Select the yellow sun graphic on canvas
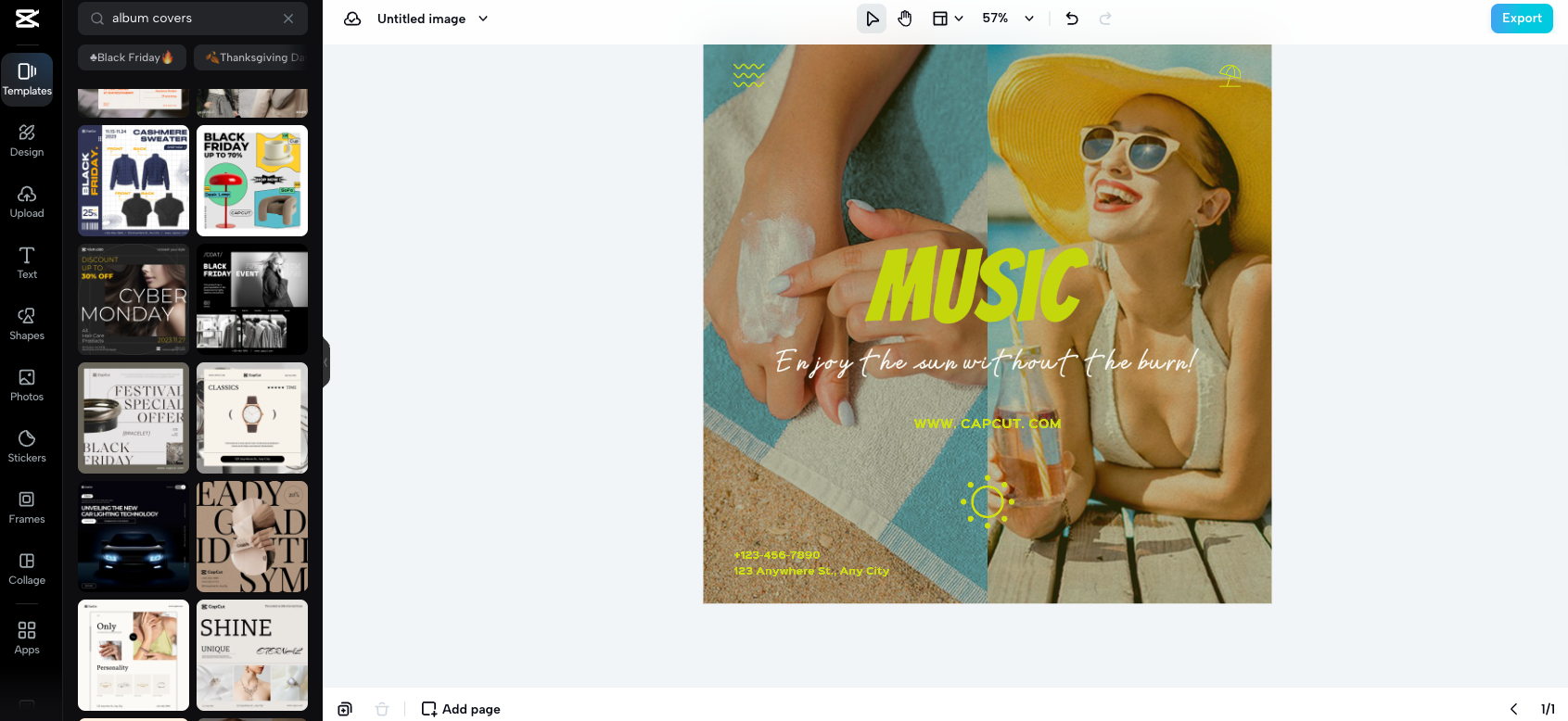 (x=988, y=501)
